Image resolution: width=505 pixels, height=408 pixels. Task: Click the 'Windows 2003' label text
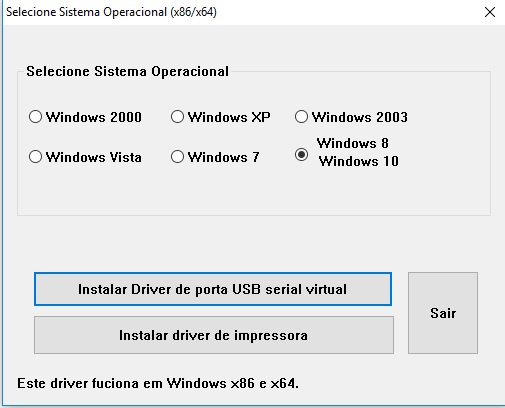pos(360,117)
